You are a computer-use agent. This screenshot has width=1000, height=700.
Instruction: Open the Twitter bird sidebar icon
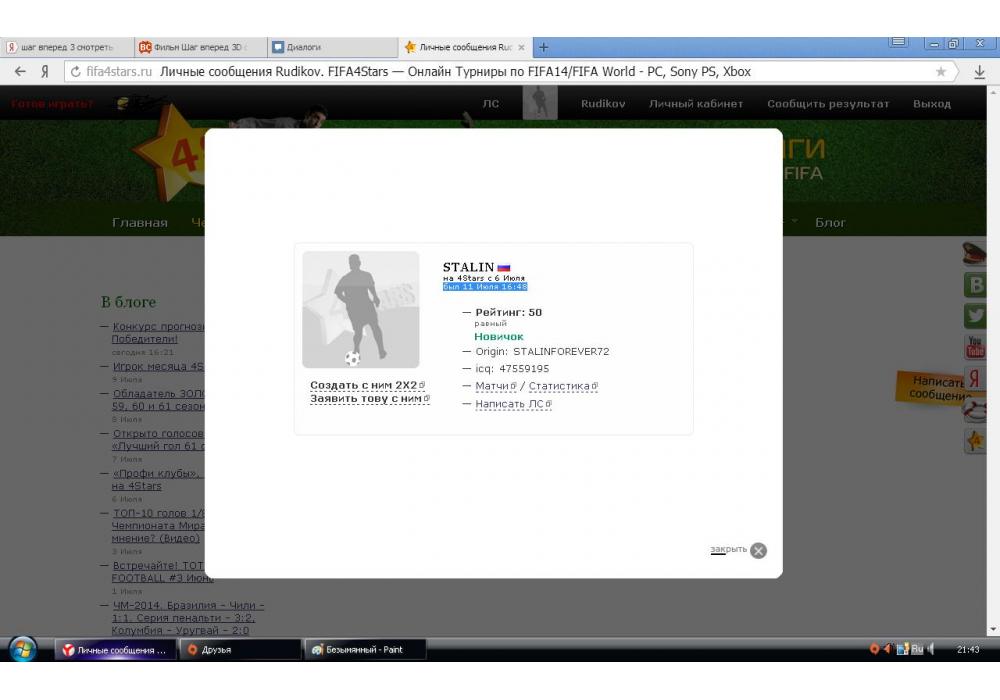coord(975,315)
